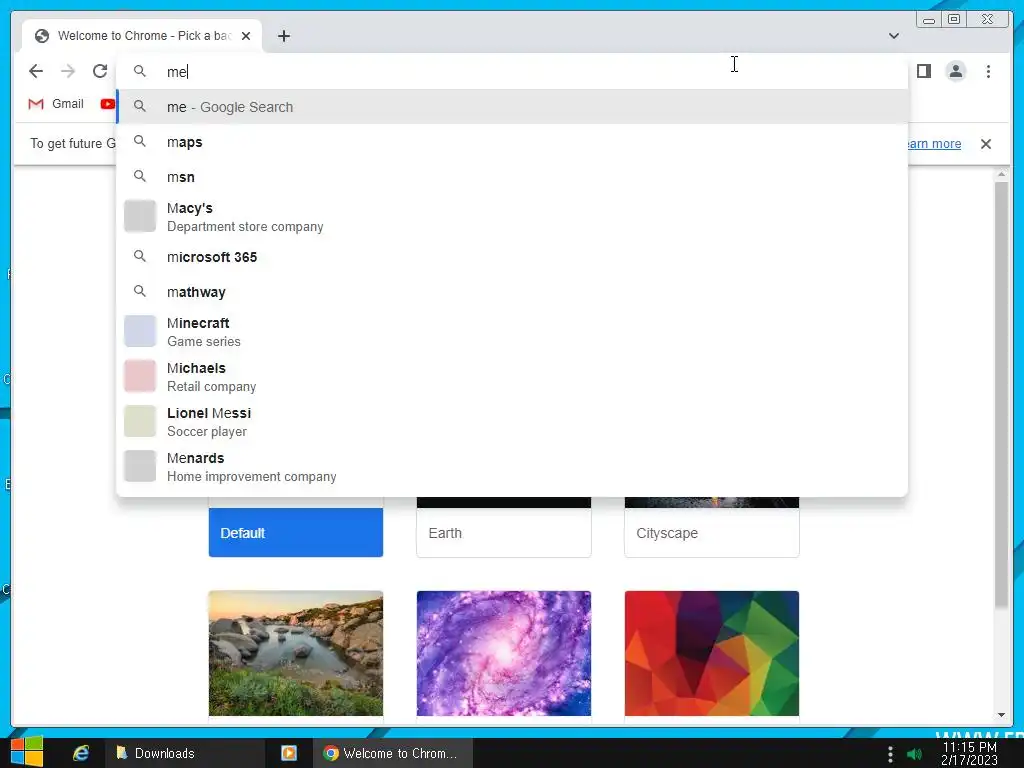The image size is (1024, 768).
Task: Choose the Lionel Messi suggestion
Action: click(x=513, y=422)
